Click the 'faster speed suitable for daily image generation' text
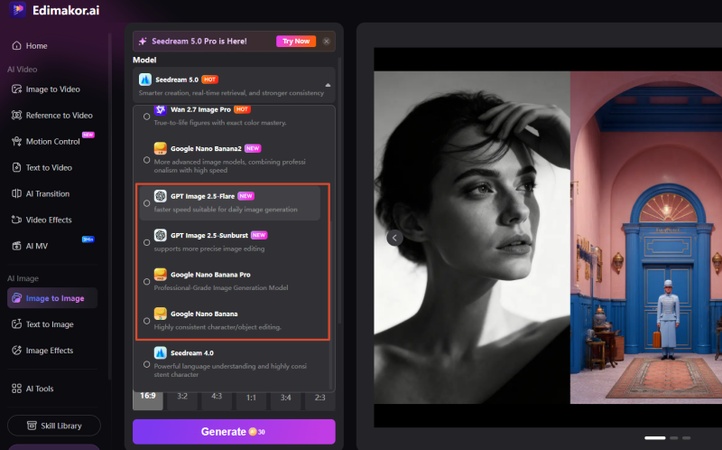722x450 pixels. tap(226, 210)
